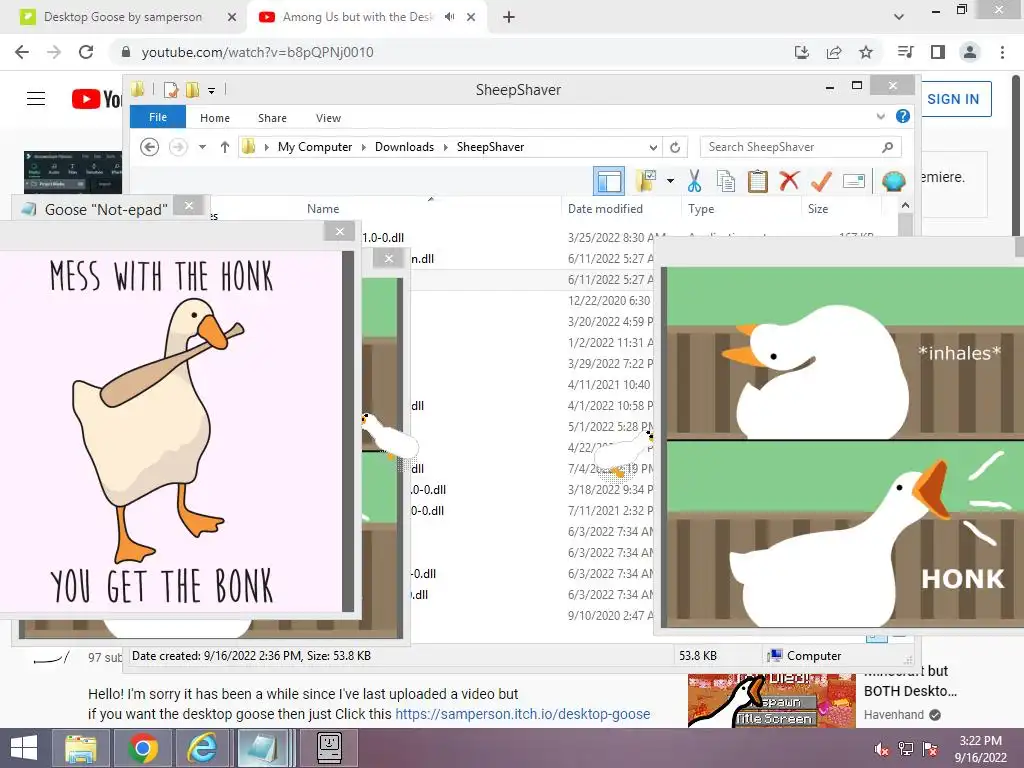The width and height of the screenshot is (1024, 768).
Task: Open Chrome profile avatar icon
Action: tap(970, 52)
